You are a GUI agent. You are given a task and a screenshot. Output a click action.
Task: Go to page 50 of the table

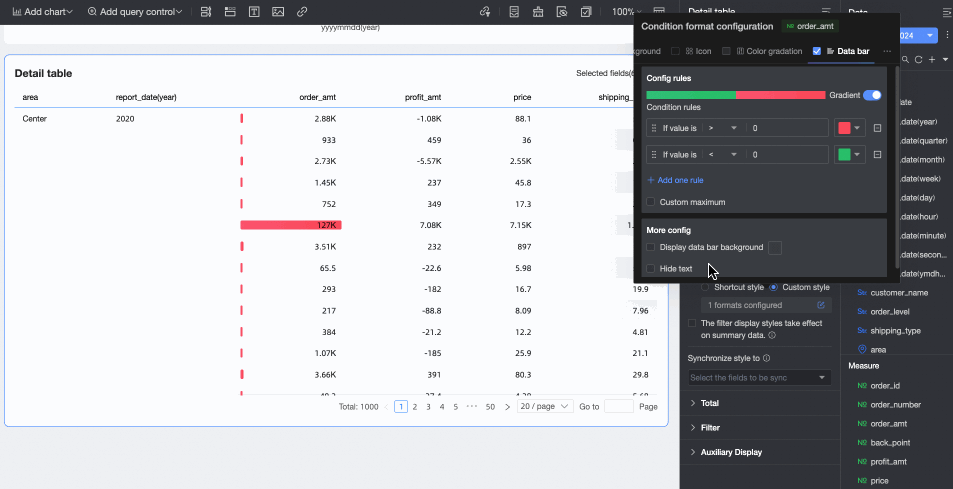click(x=490, y=407)
